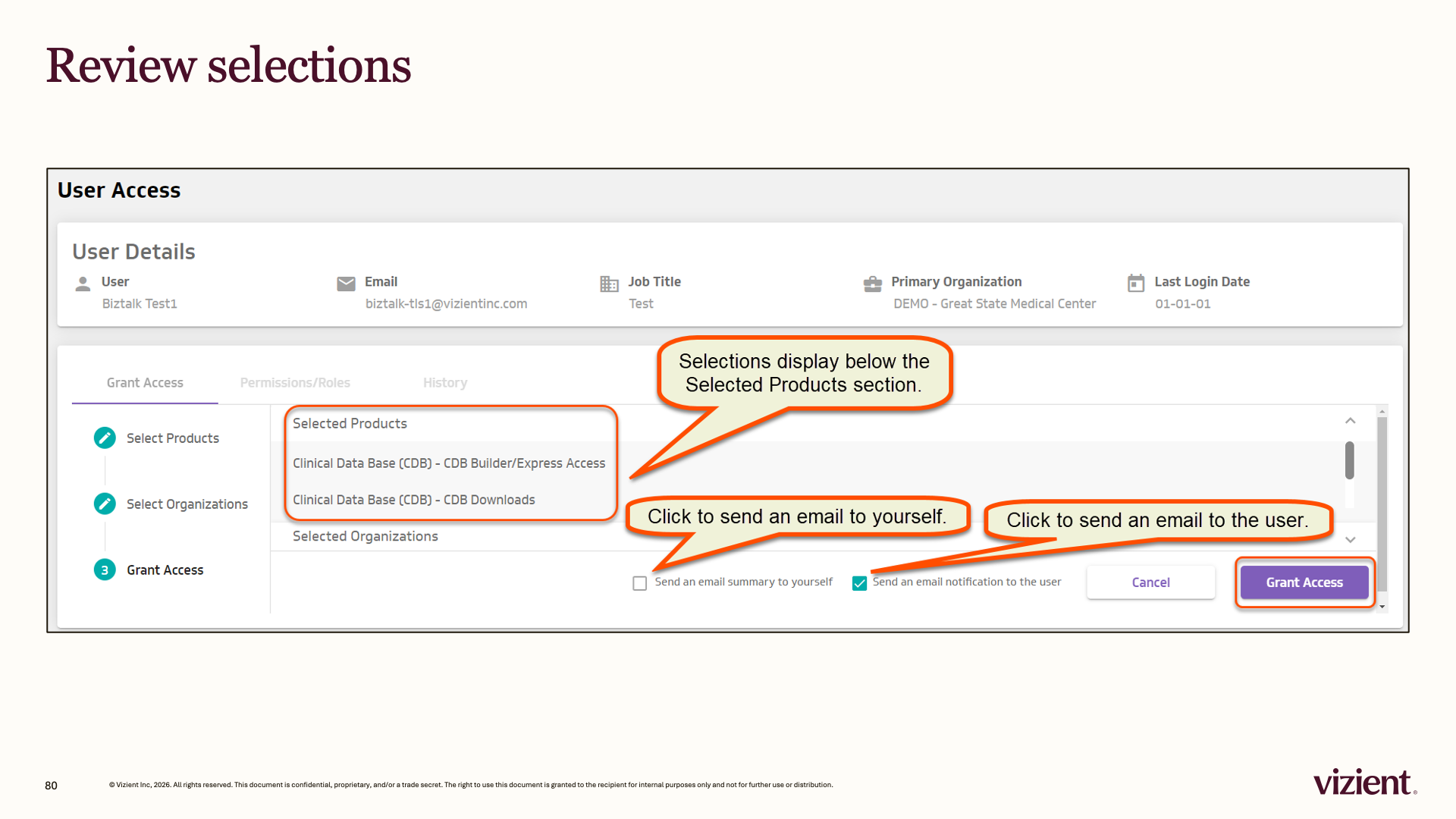Image resolution: width=1456 pixels, height=819 pixels.
Task: Click the email envelope icon
Action: [346, 284]
